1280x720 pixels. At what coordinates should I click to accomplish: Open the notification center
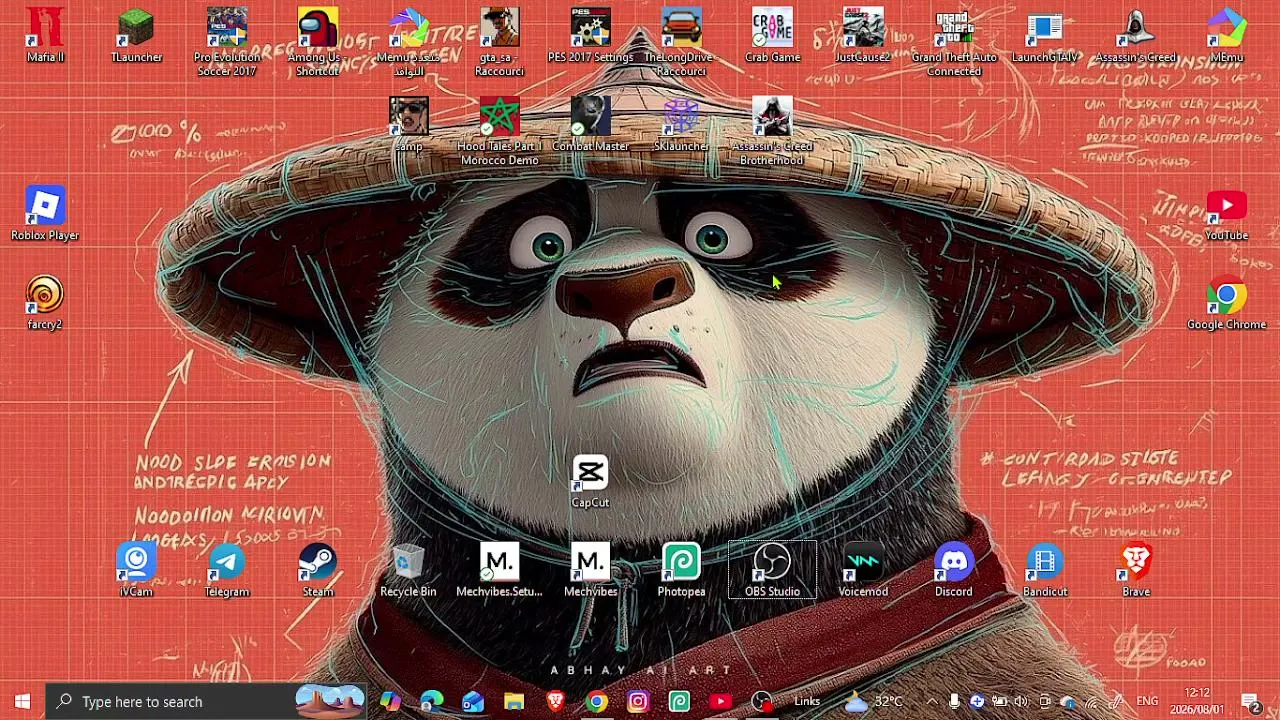(x=1250, y=701)
